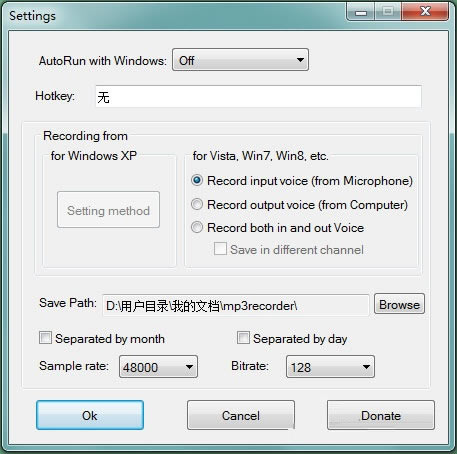
Task: Click the disabled maximize button
Action: point(388,12)
